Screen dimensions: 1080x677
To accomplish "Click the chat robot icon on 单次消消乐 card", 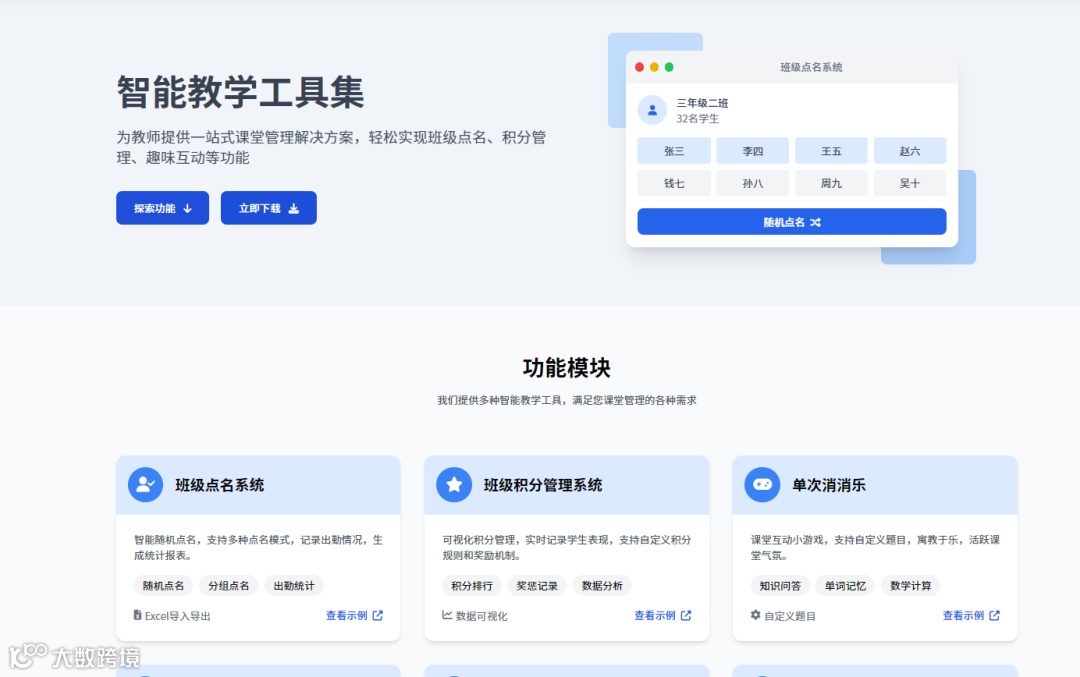I will [x=762, y=484].
